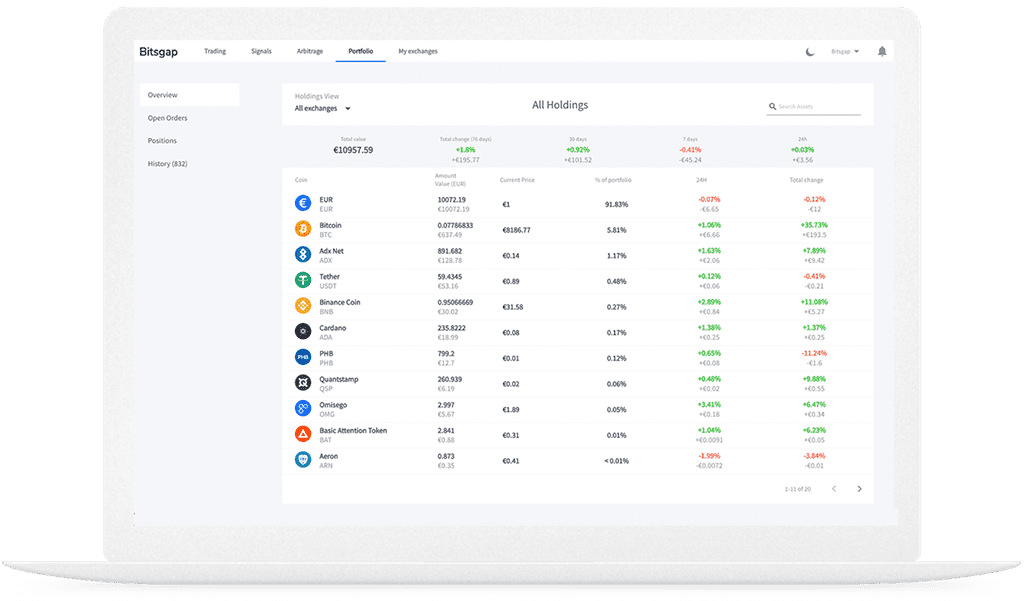Open Positions in sidebar
The image size is (1024, 601).
(x=162, y=140)
